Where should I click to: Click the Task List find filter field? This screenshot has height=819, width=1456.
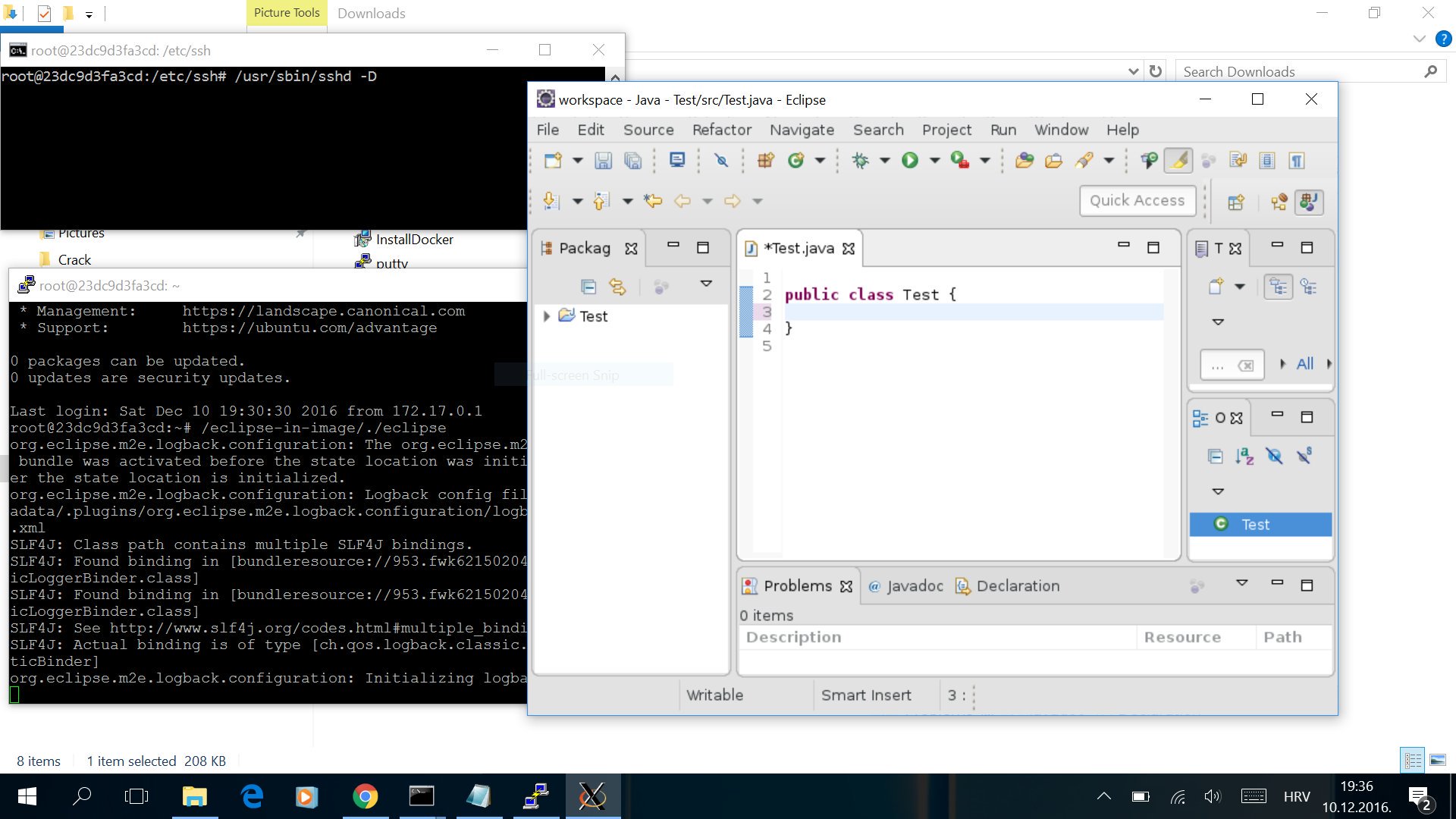pyautogui.click(x=1232, y=366)
